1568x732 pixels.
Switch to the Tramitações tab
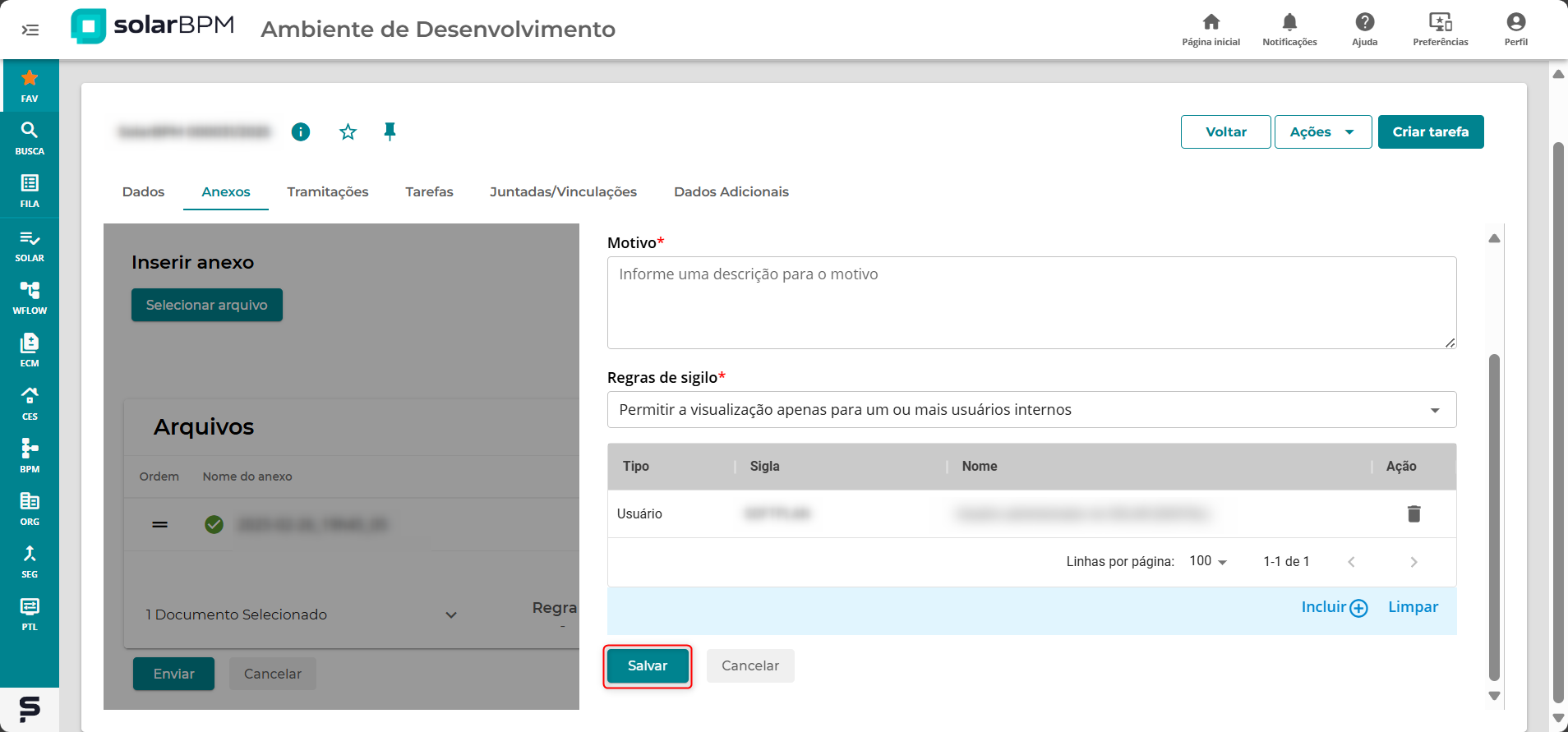[327, 191]
